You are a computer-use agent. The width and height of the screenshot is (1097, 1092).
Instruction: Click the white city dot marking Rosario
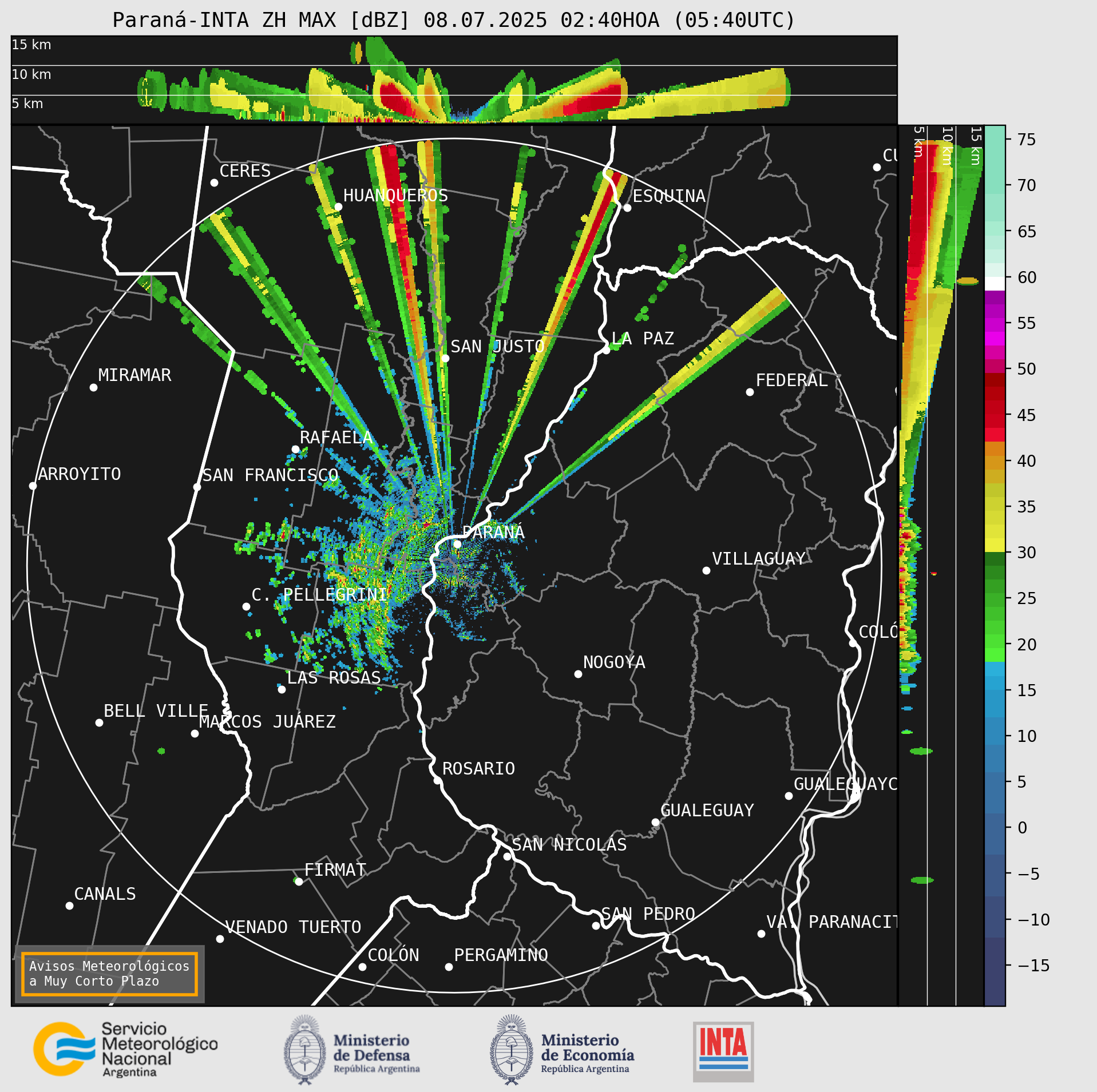[437, 780]
